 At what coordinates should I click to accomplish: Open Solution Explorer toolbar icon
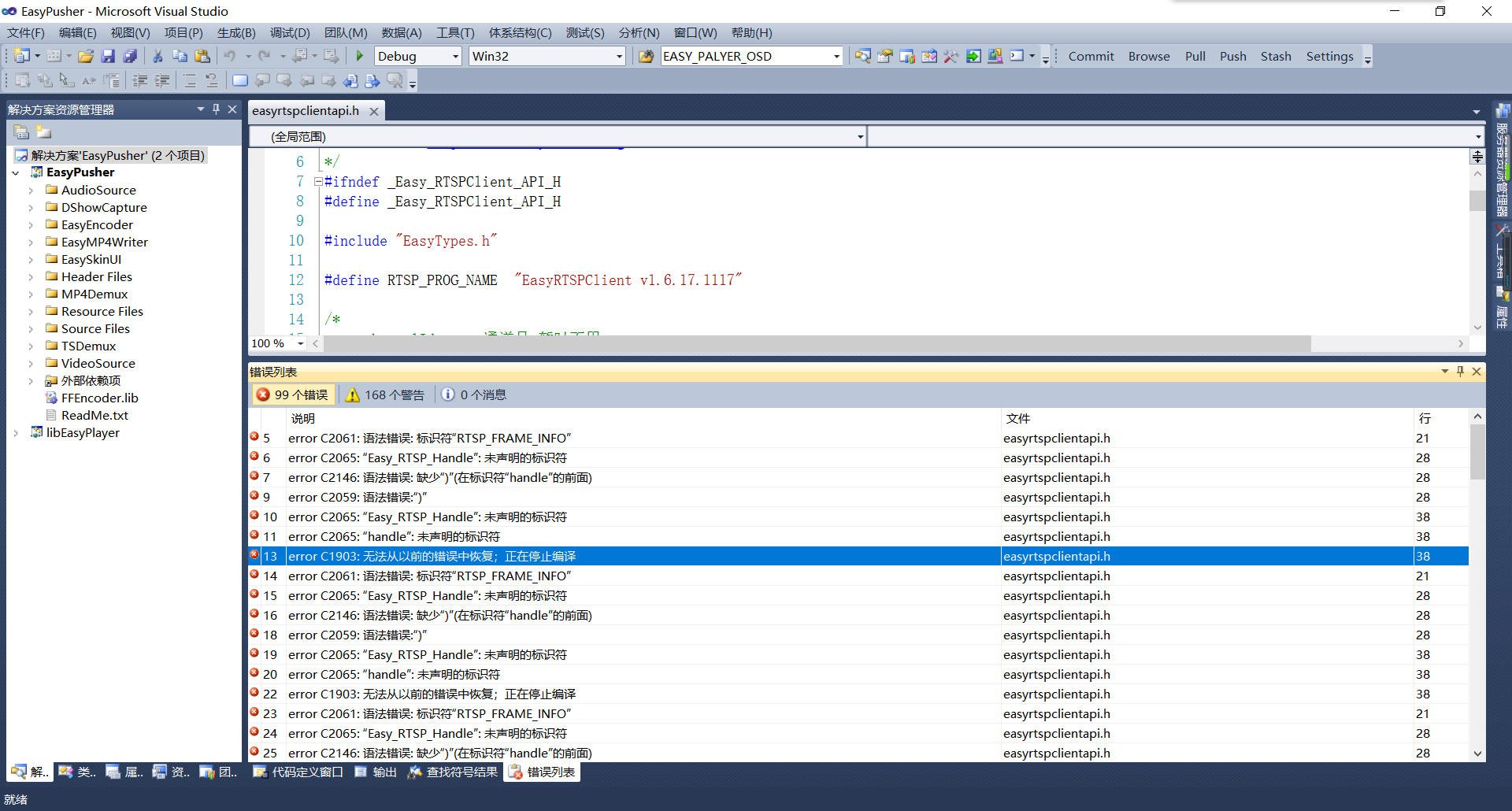[862, 56]
